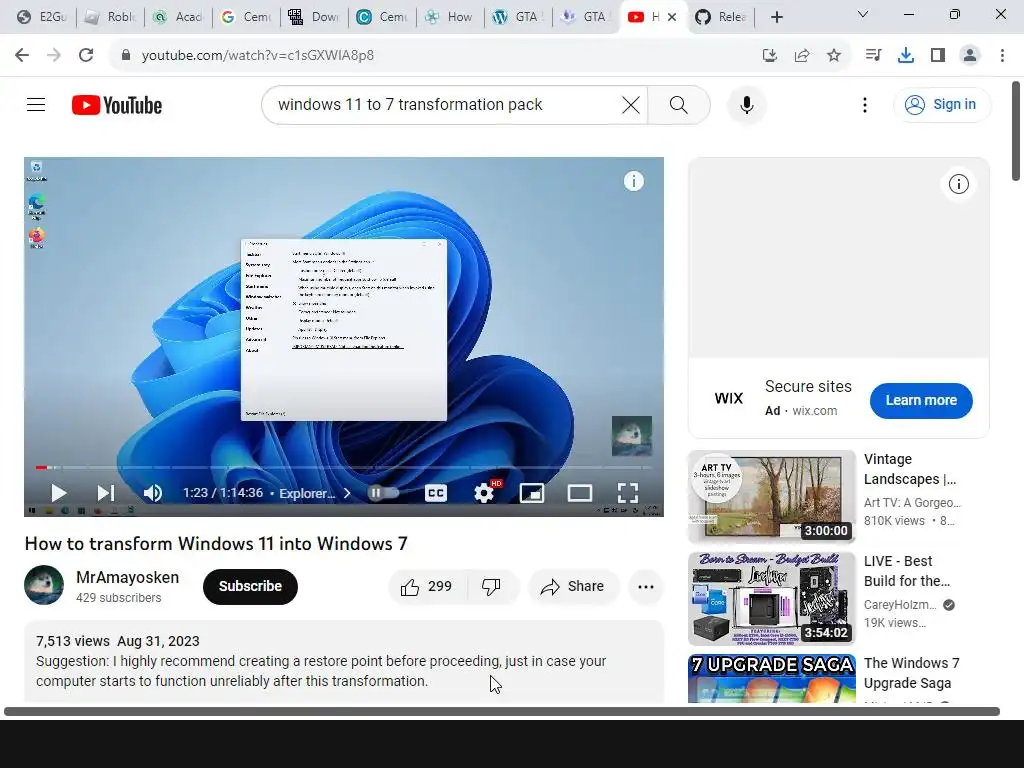The width and height of the screenshot is (1024, 768).
Task: Open LIVE Best Build video title
Action: pyautogui.click(x=907, y=571)
